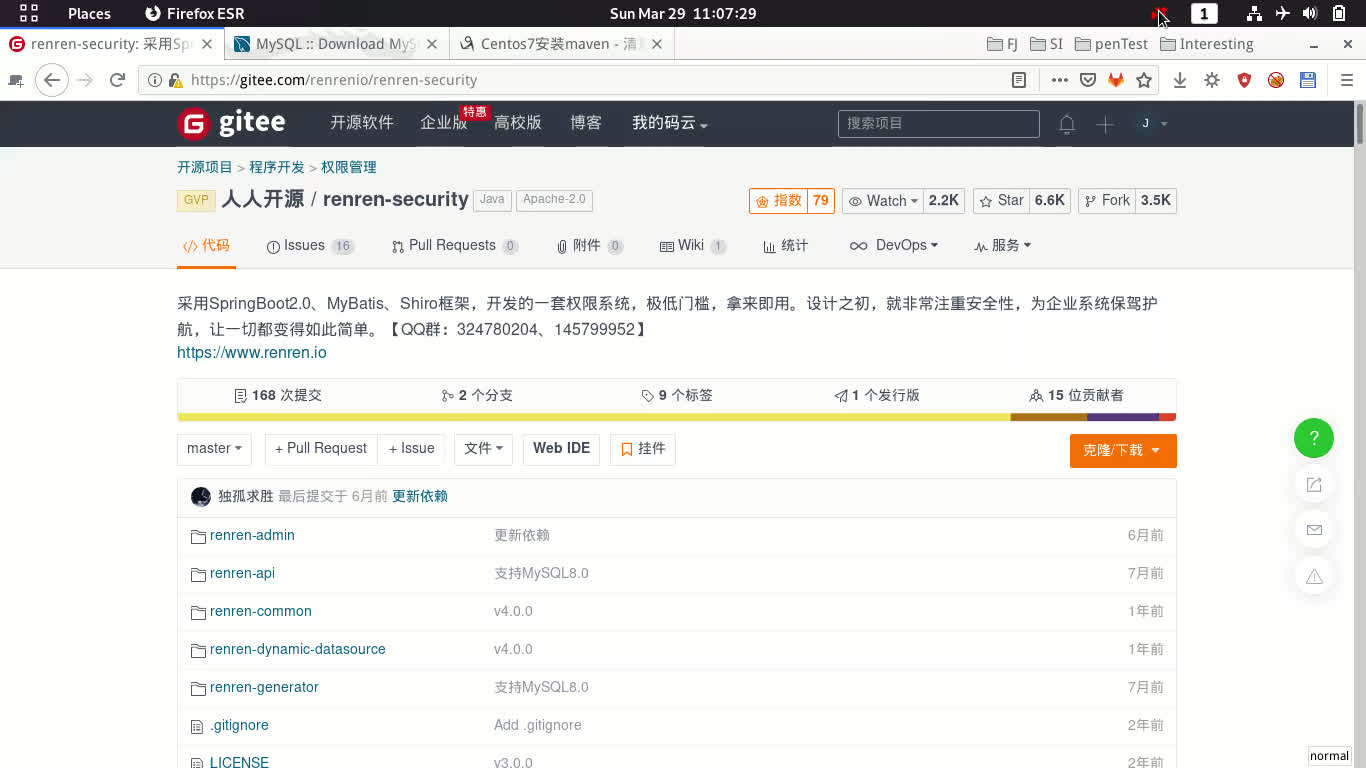Image resolution: width=1366 pixels, height=768 pixels.
Task: Toggle reader view in address bar
Action: [x=1019, y=80]
